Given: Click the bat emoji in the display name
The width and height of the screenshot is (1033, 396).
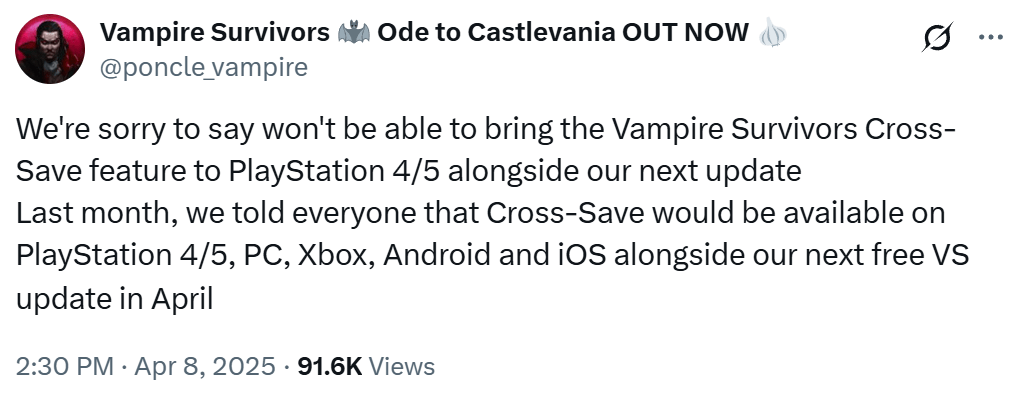Looking at the screenshot, I should click(354, 32).
